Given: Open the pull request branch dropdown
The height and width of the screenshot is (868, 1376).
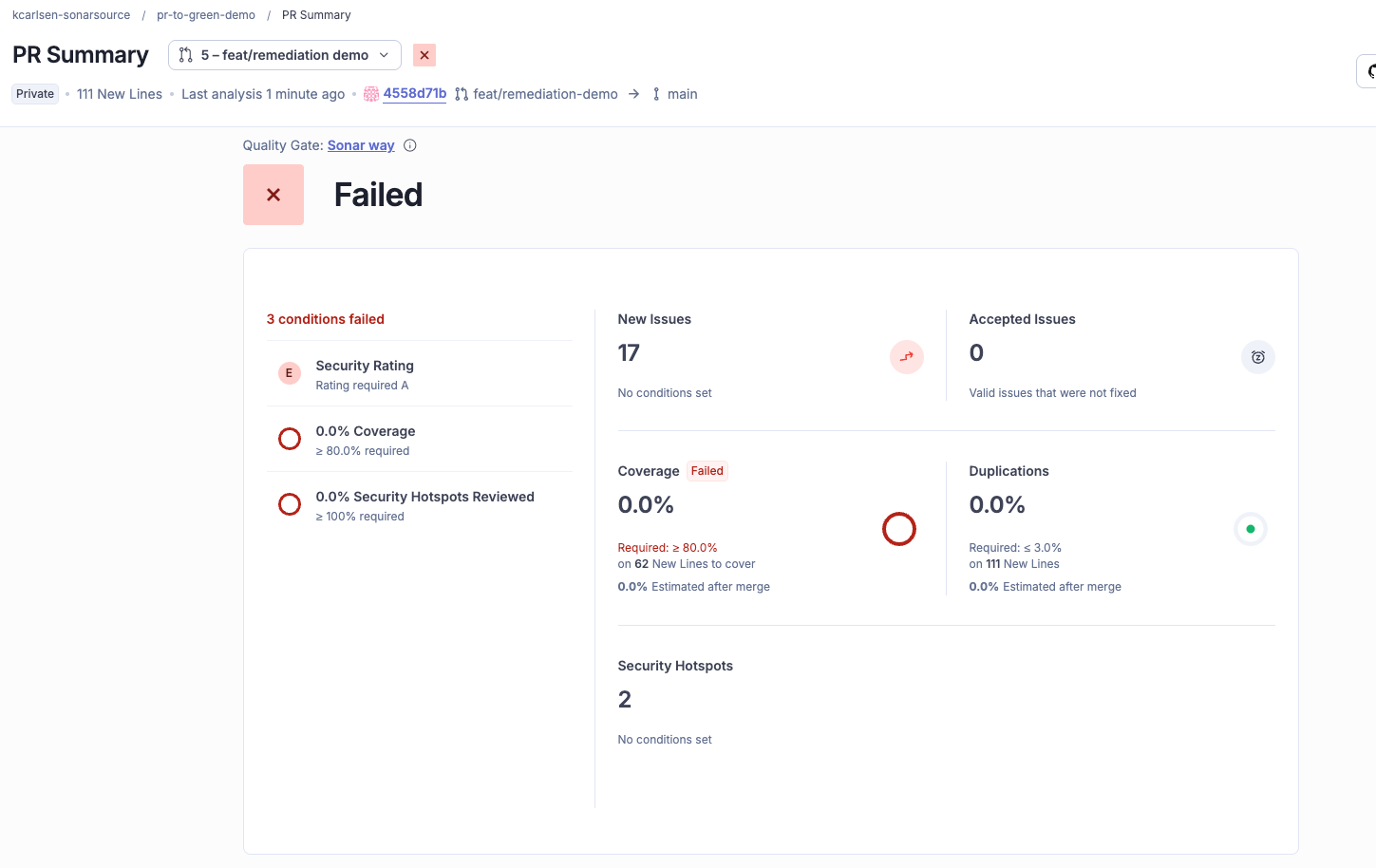Looking at the screenshot, I should click(285, 55).
